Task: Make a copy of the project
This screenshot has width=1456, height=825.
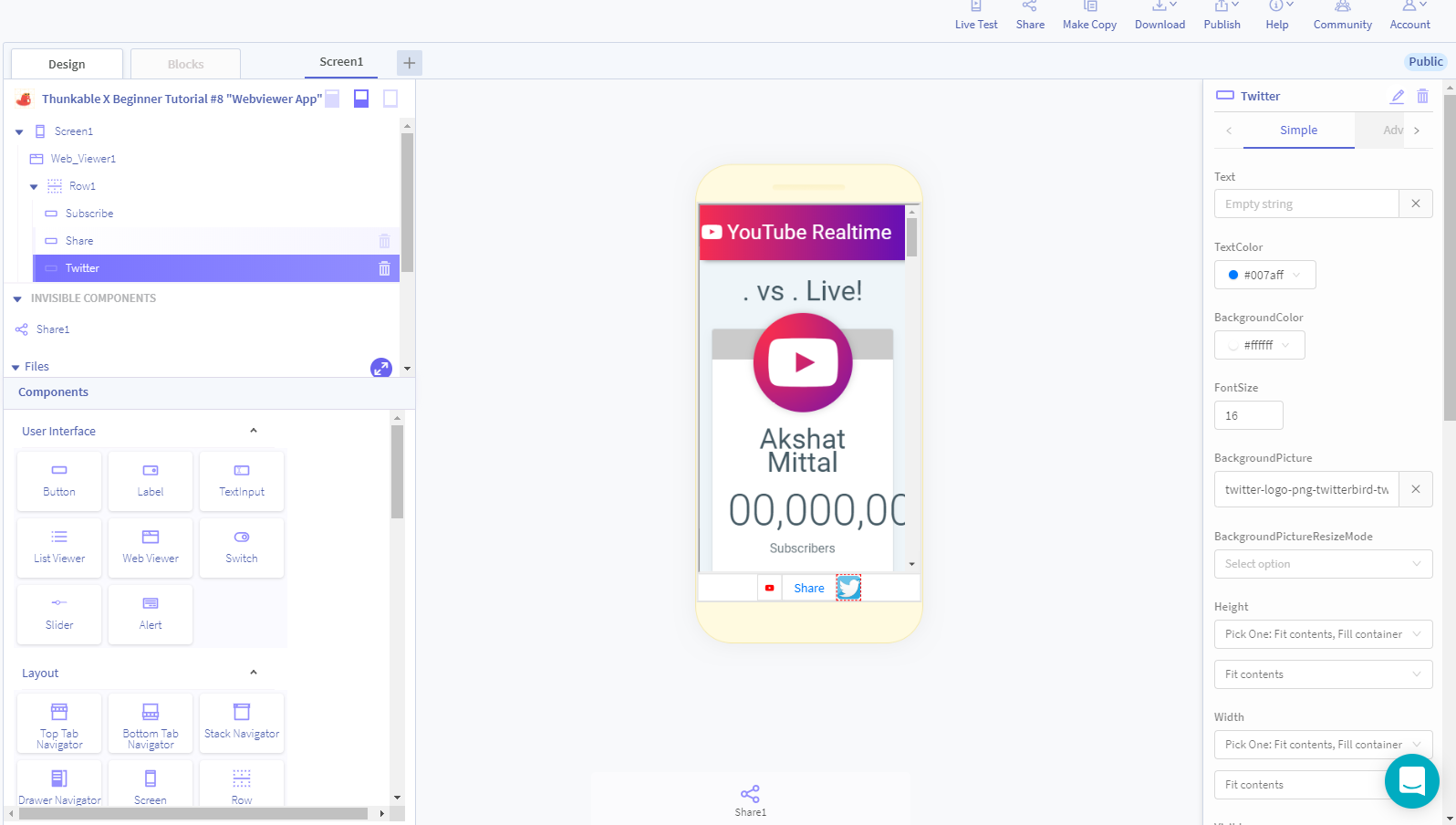Action: (x=1089, y=16)
